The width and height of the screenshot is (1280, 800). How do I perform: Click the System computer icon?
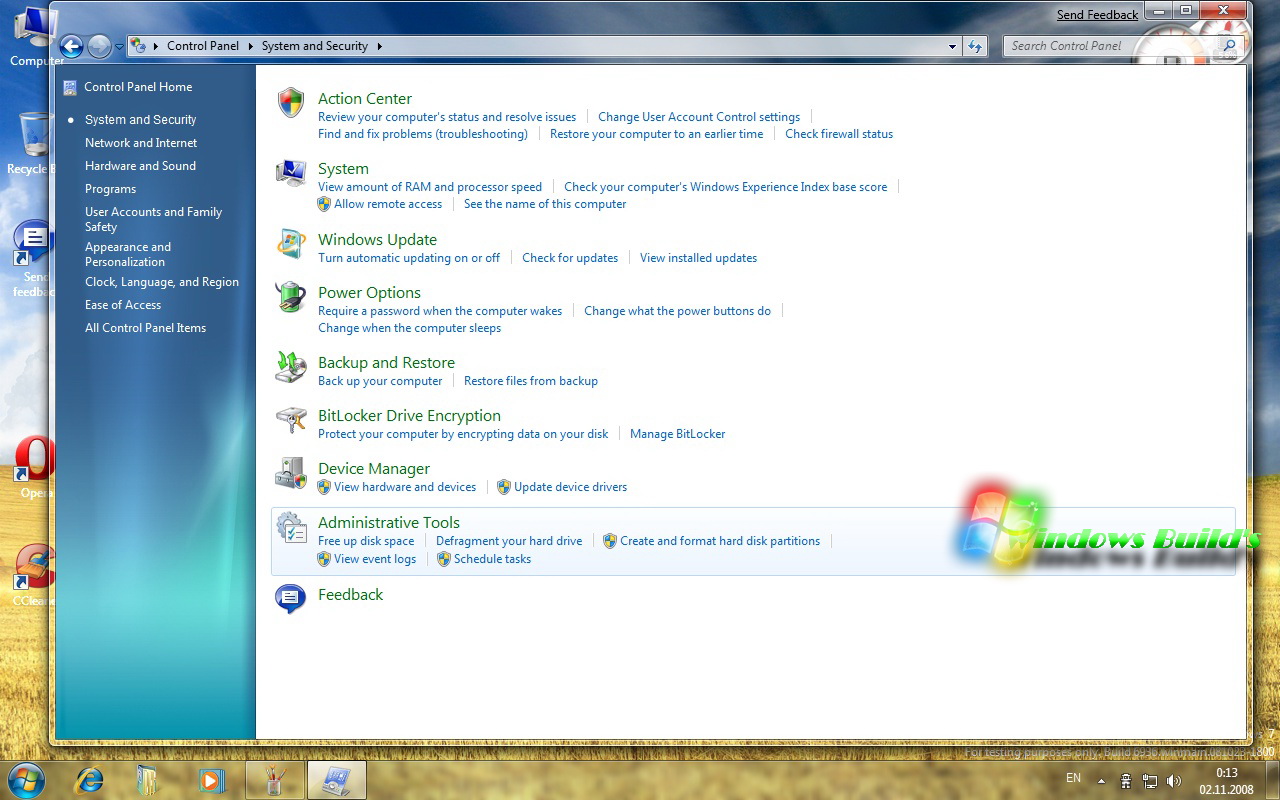[x=291, y=173]
